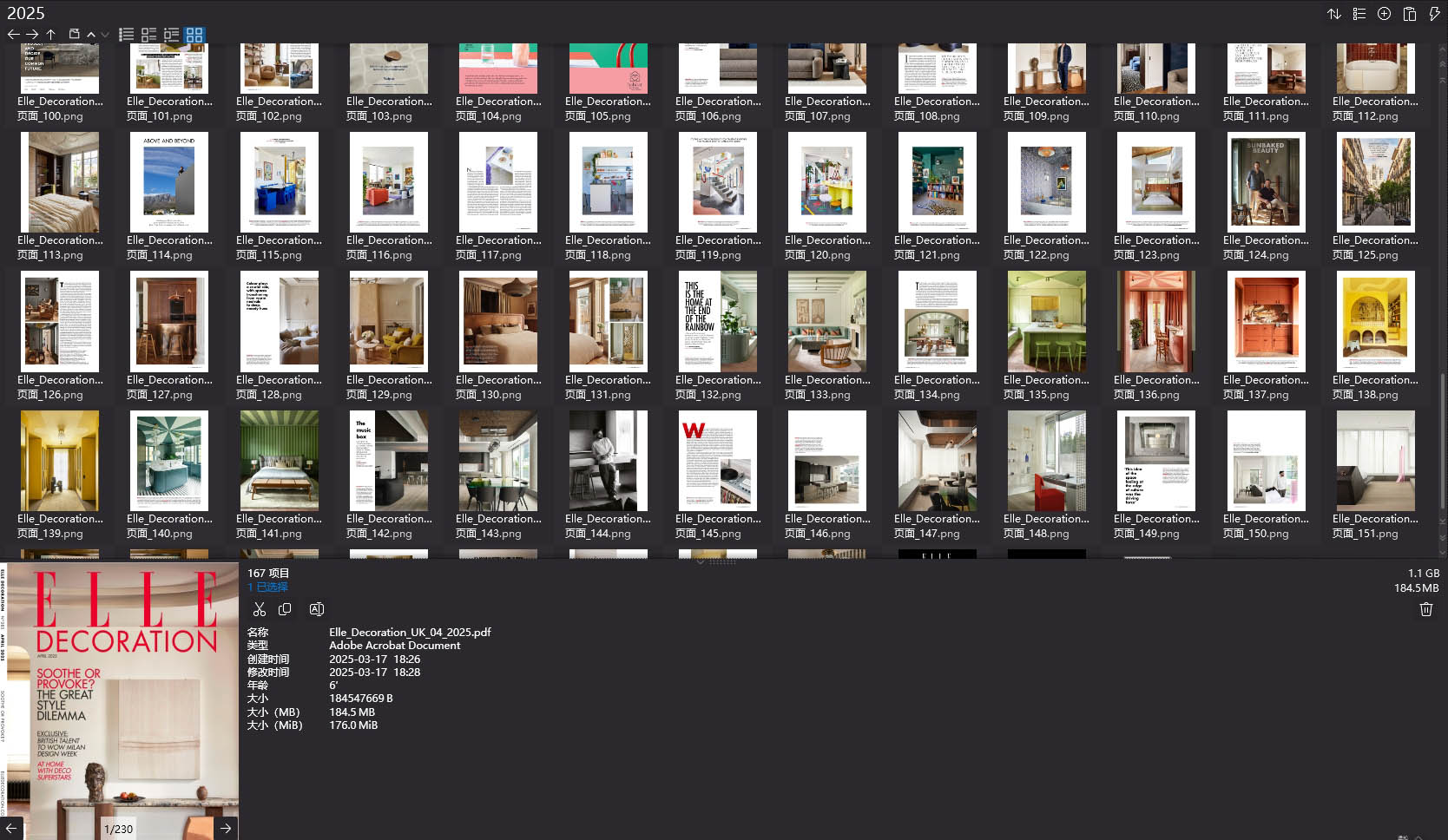Rename the file using the rename icon
This screenshot has width=1448, height=840.
pyautogui.click(x=316, y=609)
